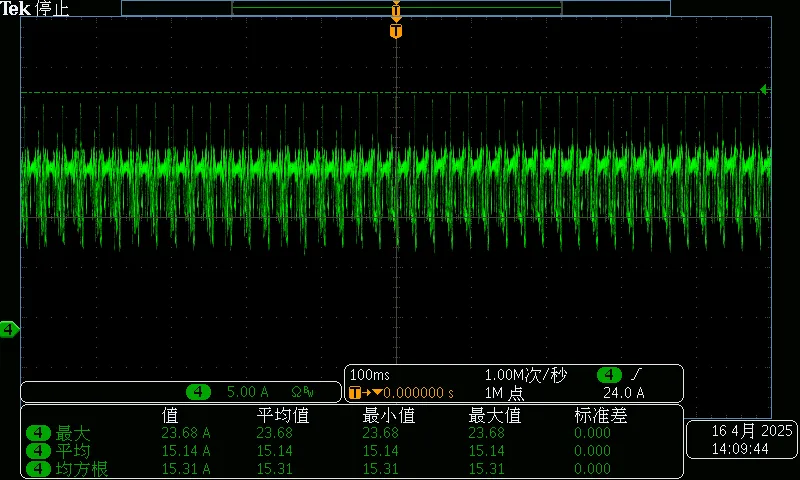Click the 均方根 measurement label
Screen dimensions: 800x480
pyautogui.click(x=82, y=469)
